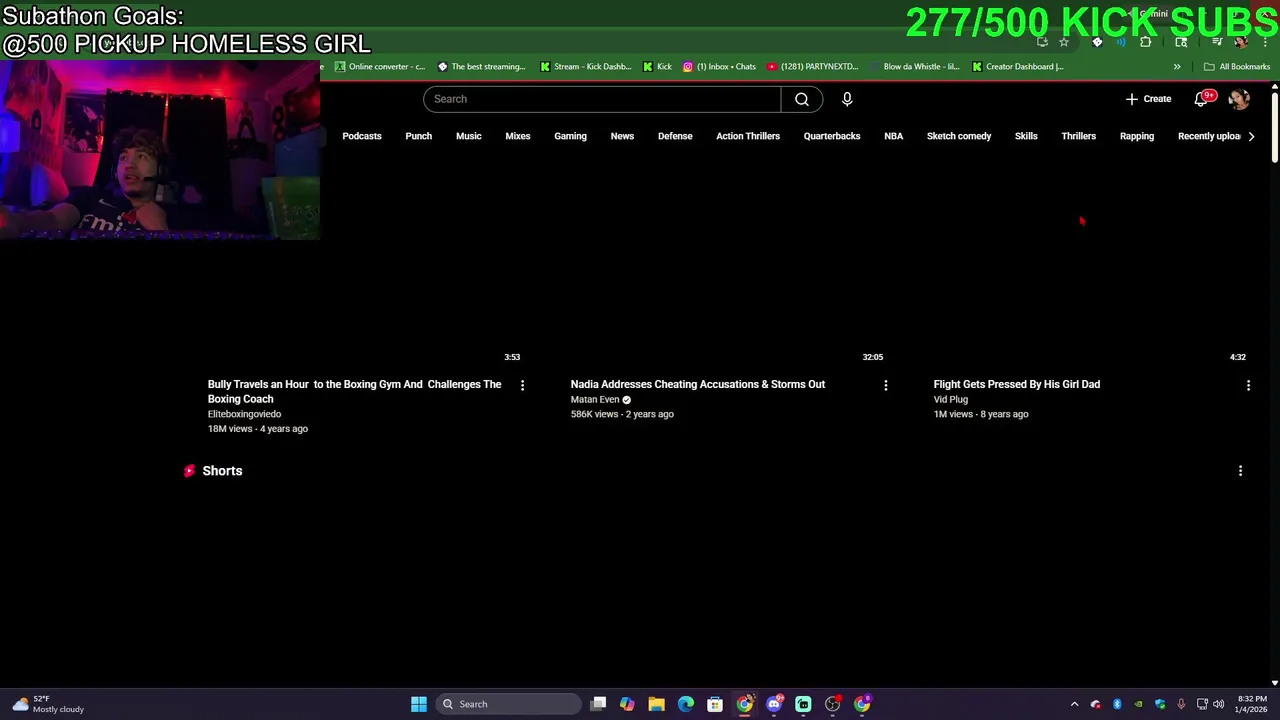1280x720 pixels.
Task: Open Instagram Inbox Chats bookmark
Action: tap(719, 67)
